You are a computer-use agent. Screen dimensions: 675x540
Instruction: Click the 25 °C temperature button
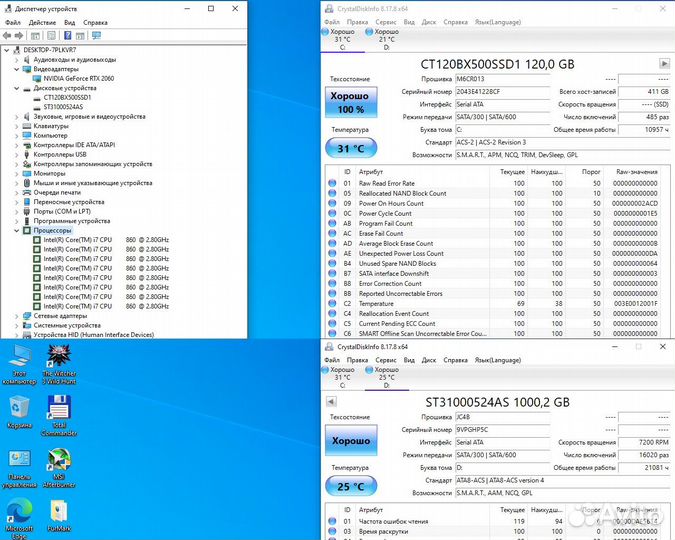point(351,486)
